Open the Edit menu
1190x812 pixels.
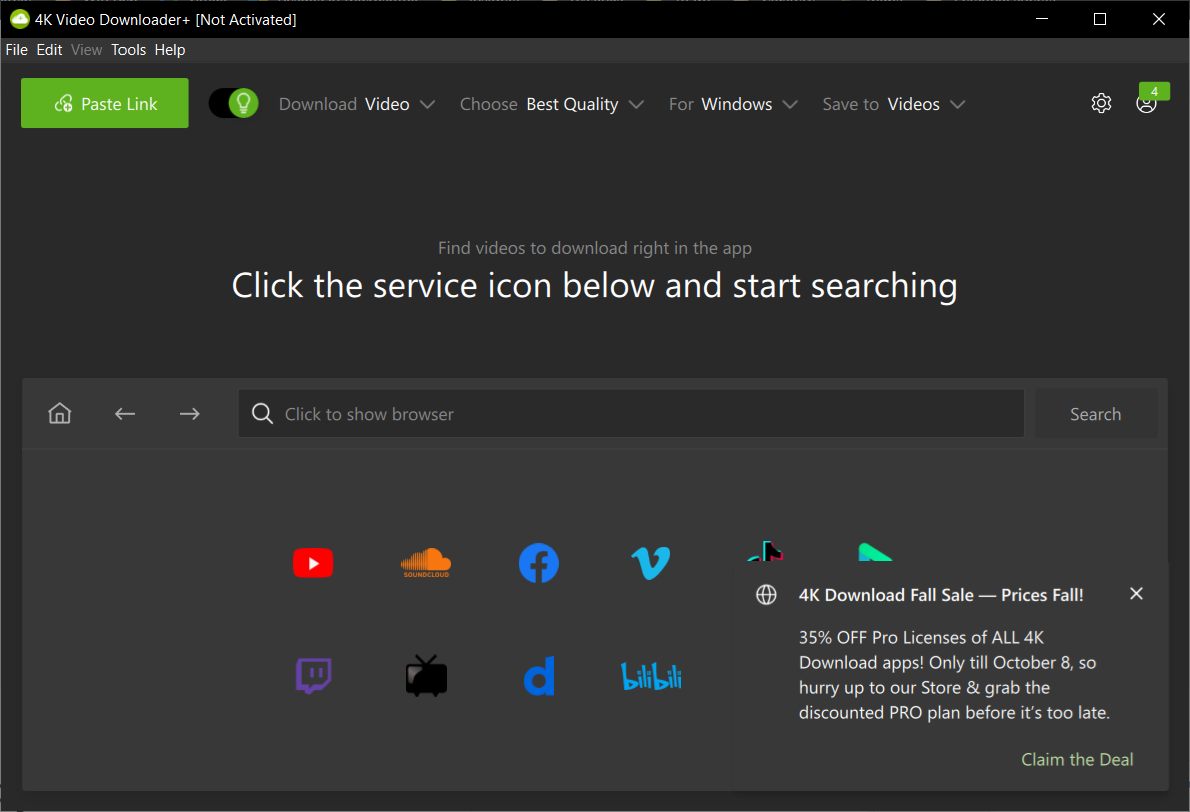[x=49, y=49]
